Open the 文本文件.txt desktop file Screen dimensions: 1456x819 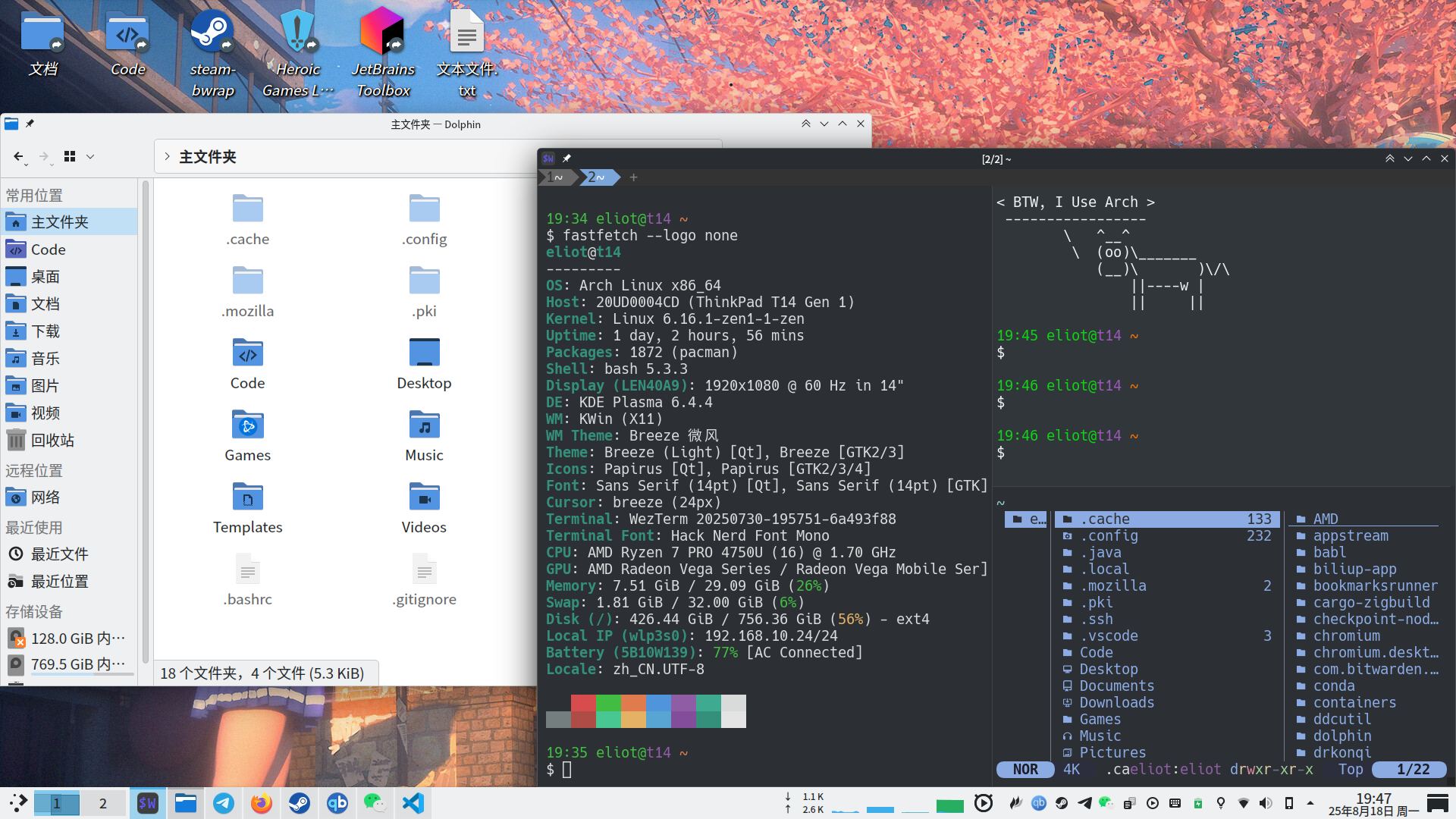tap(467, 53)
